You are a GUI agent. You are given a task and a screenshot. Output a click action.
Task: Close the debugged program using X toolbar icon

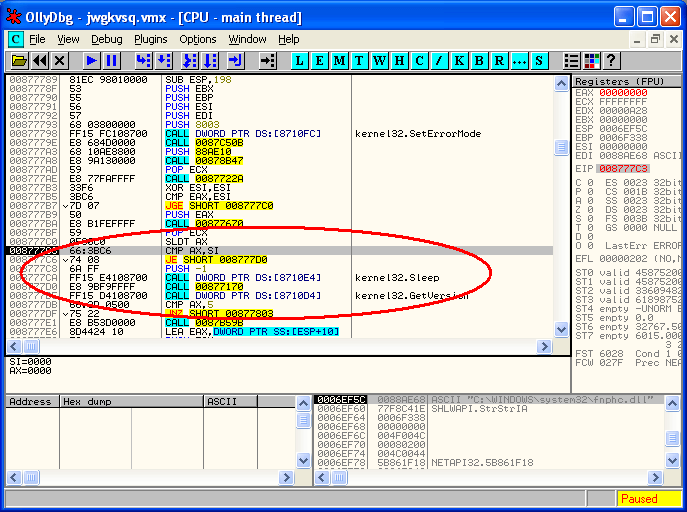(60, 60)
